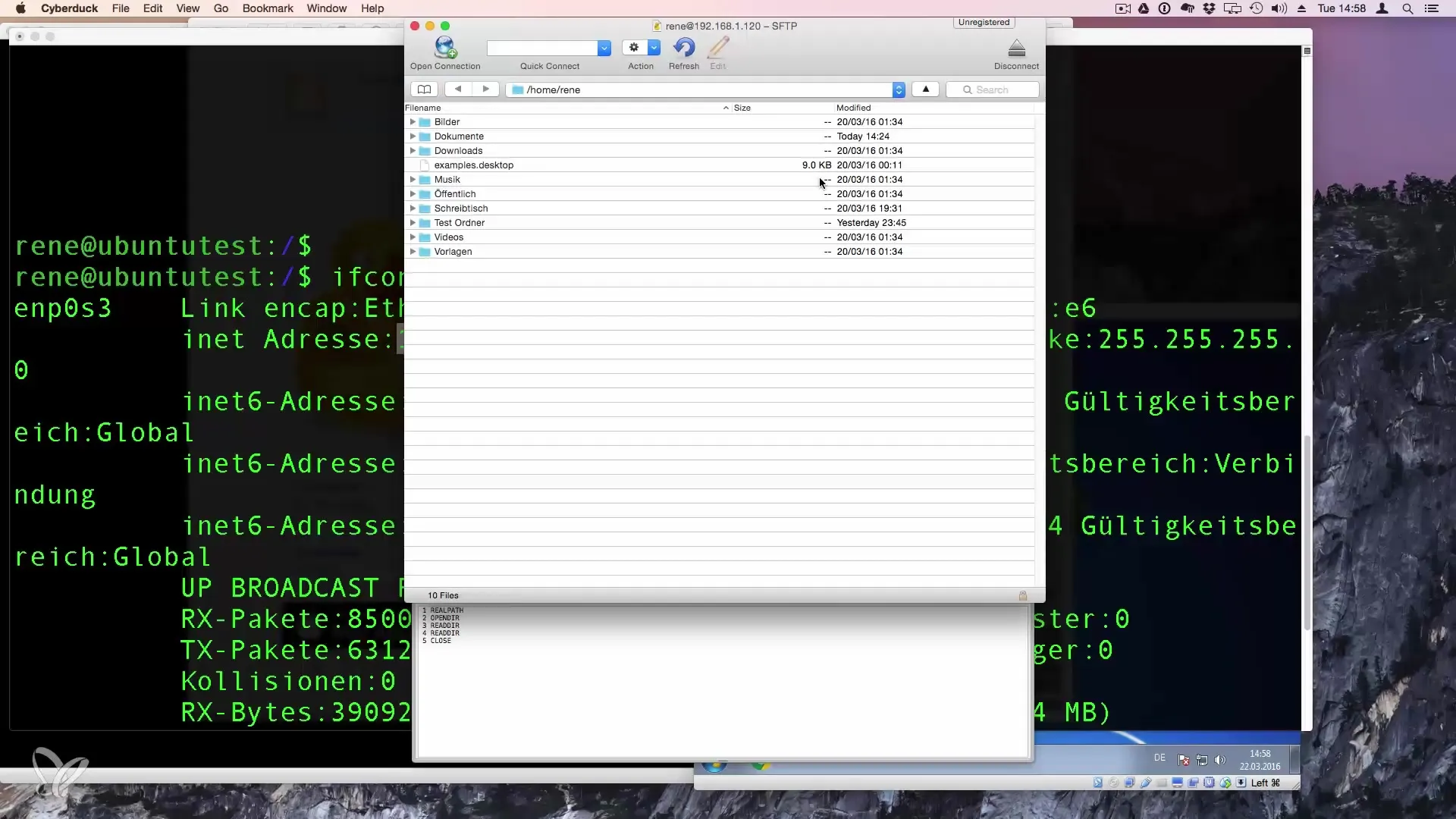Open the Cyberduck application menu

click(69, 8)
